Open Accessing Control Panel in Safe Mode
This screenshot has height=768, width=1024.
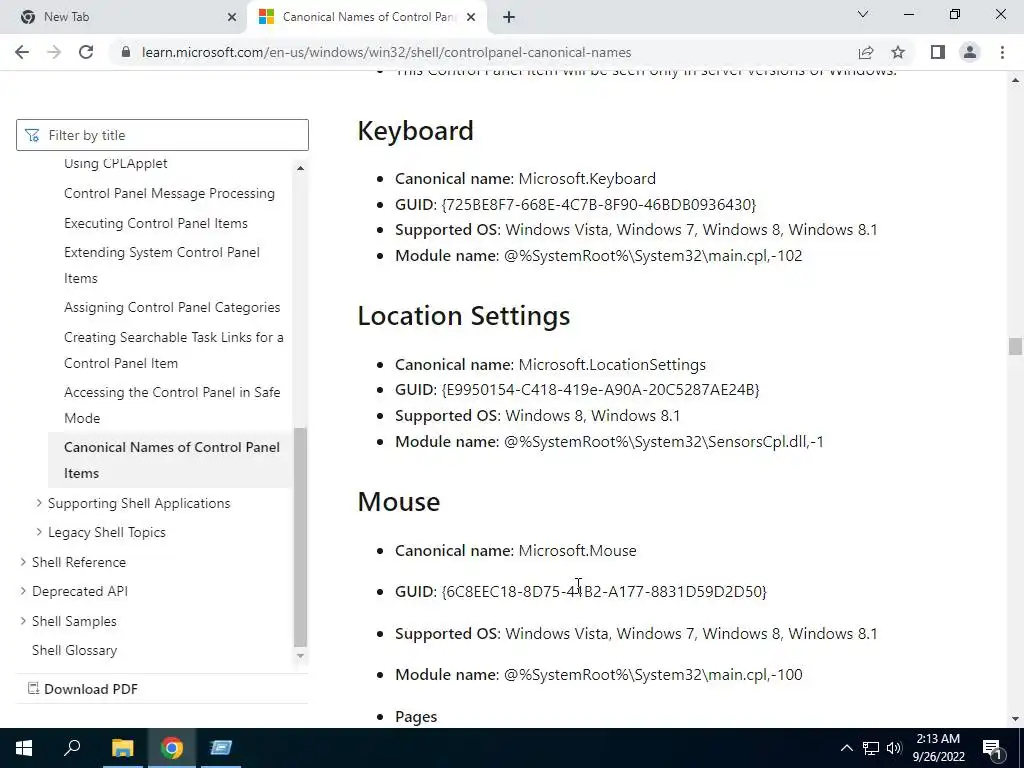pyautogui.click(x=172, y=405)
